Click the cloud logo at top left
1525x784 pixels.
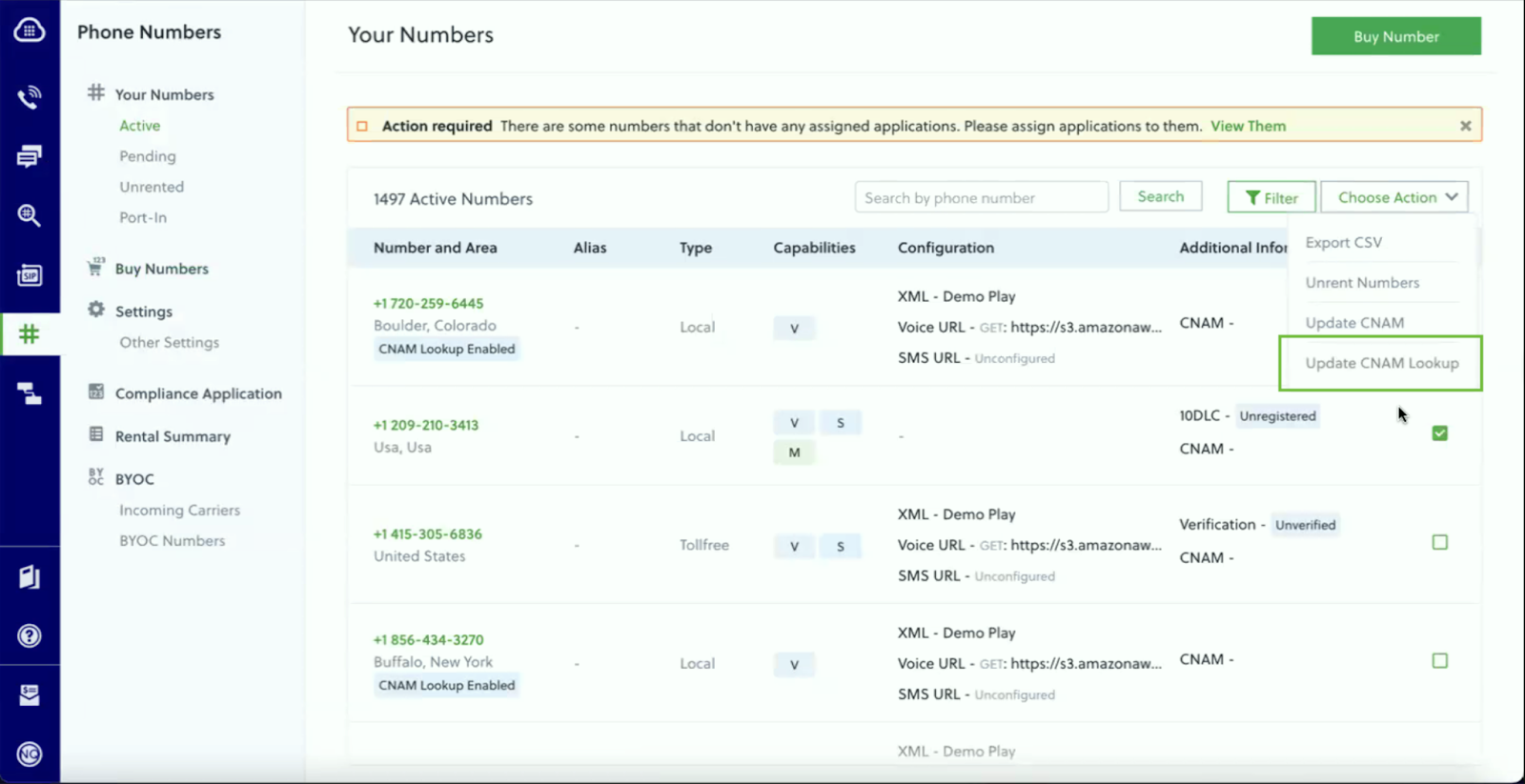(x=30, y=30)
